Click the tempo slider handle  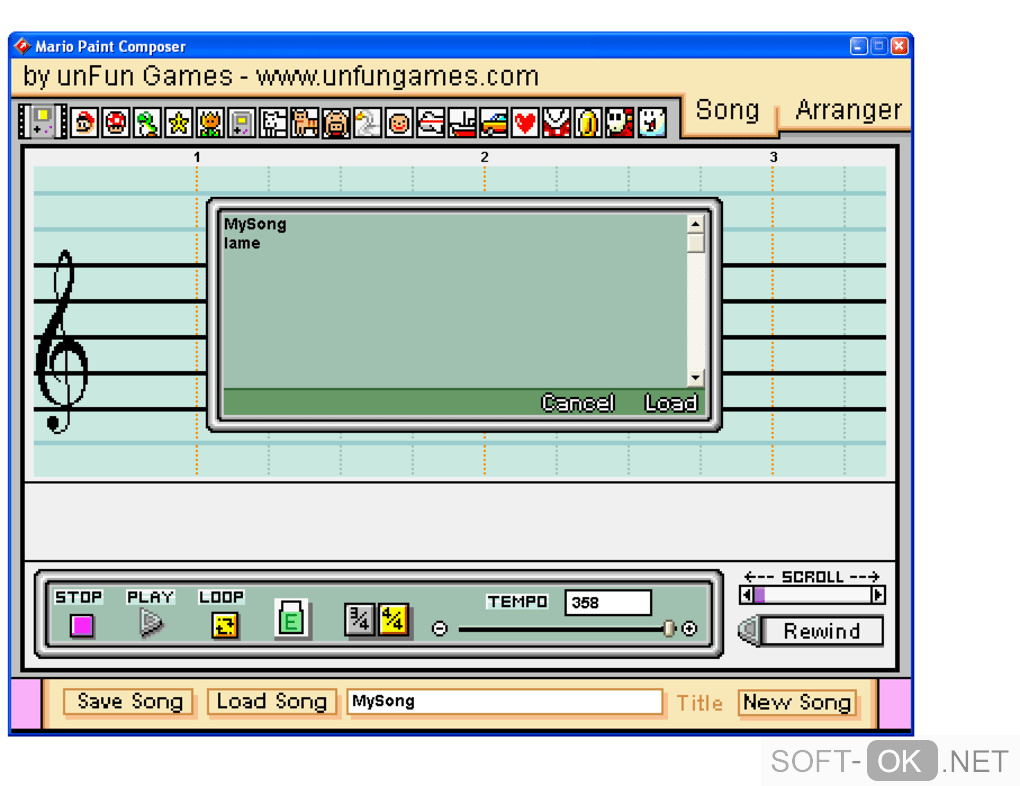tap(669, 629)
